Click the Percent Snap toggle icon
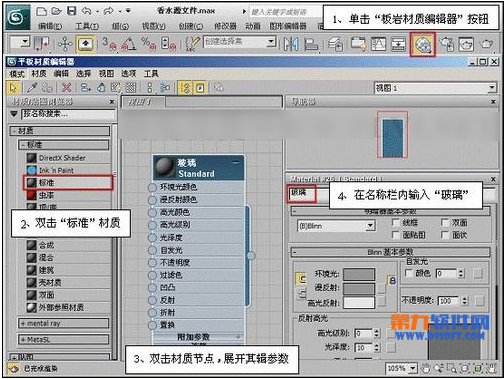The width and height of the screenshot is (504, 379). pyautogui.click(x=148, y=44)
